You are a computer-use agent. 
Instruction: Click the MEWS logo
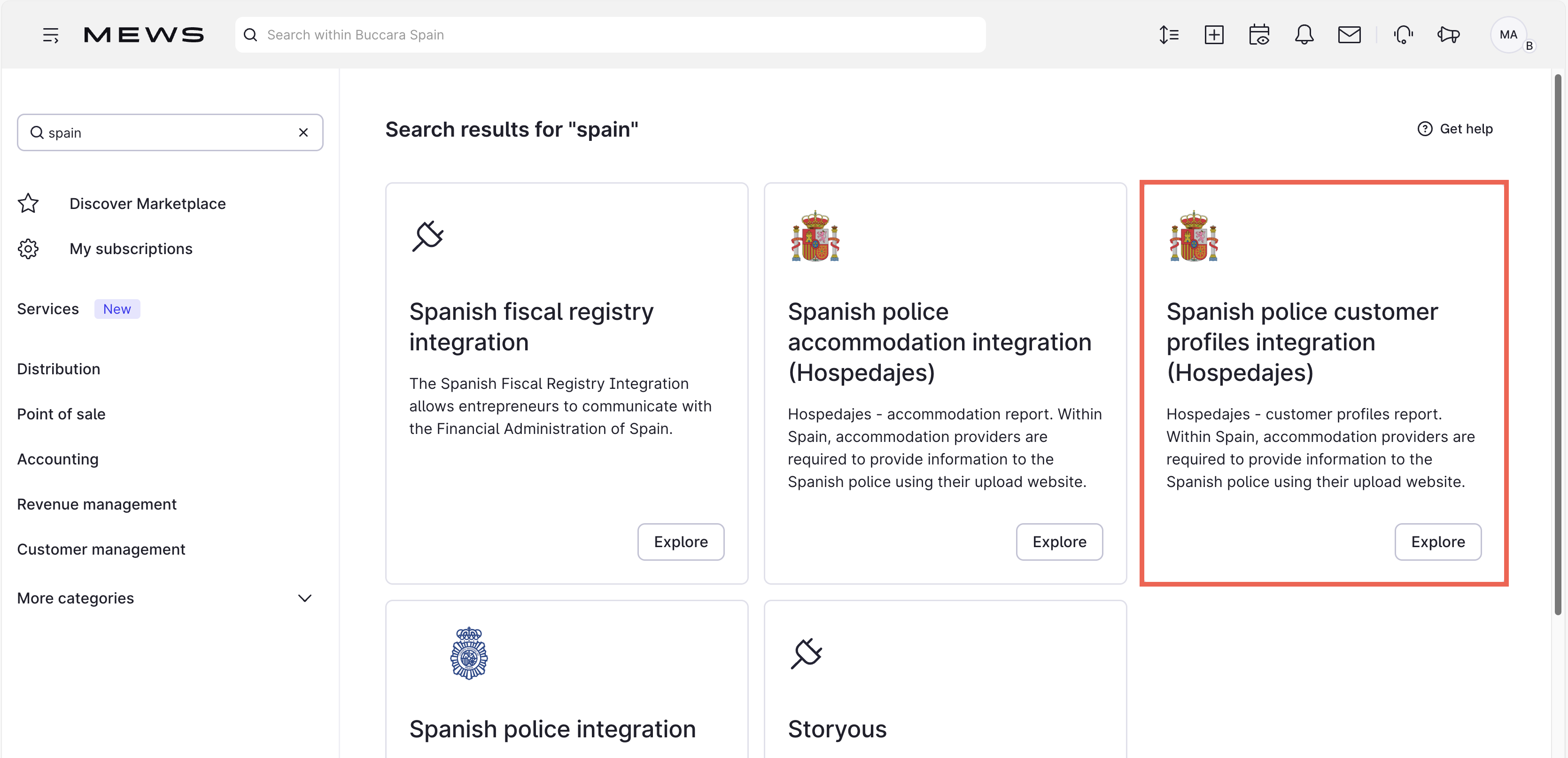144,35
